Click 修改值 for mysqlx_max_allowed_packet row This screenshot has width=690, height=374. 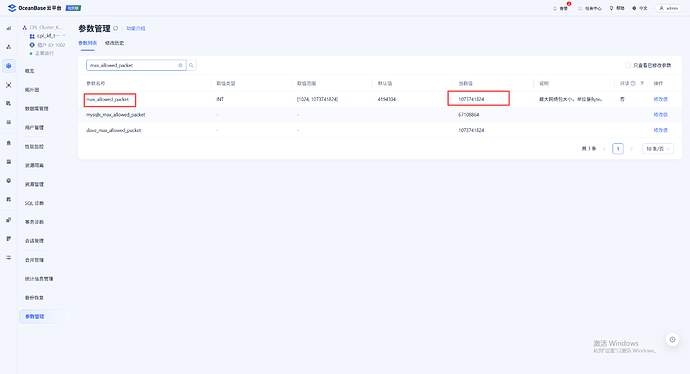point(661,115)
